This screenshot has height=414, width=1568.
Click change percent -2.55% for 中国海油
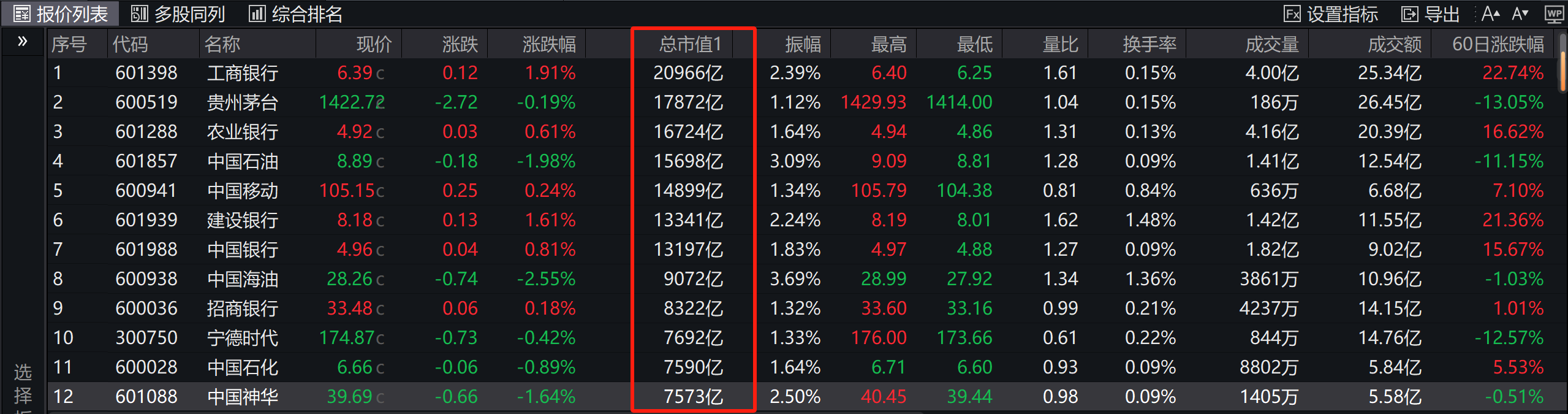point(546,279)
